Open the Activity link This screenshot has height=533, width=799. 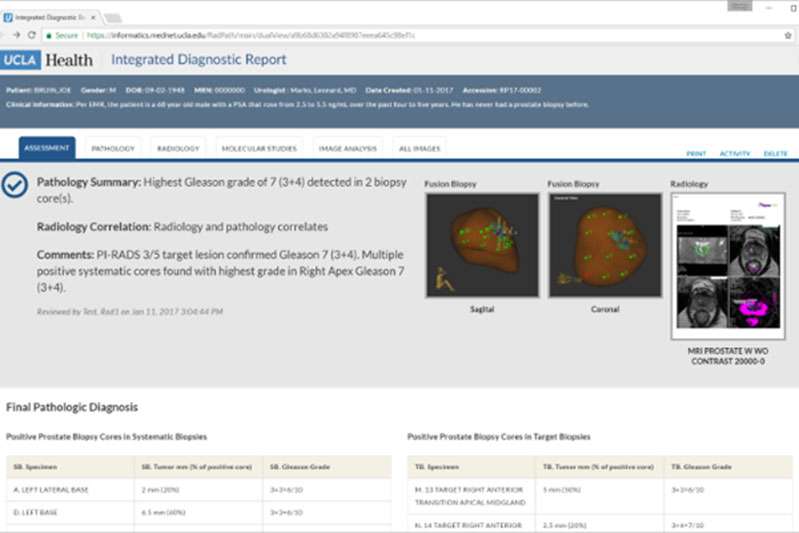pyautogui.click(x=735, y=154)
